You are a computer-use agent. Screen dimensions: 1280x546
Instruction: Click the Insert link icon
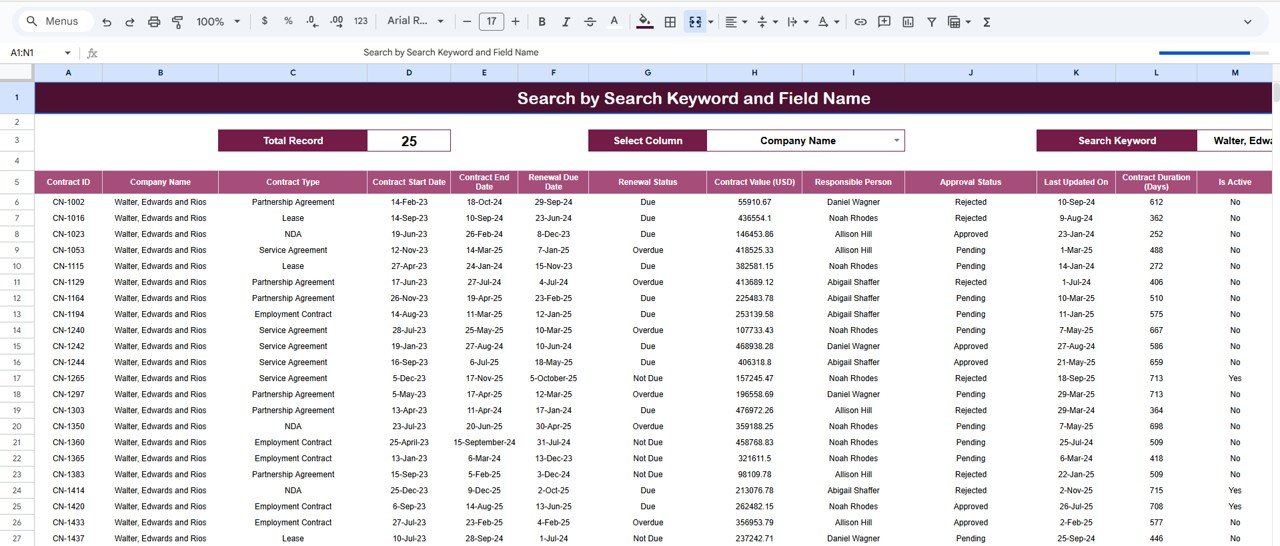click(860, 21)
